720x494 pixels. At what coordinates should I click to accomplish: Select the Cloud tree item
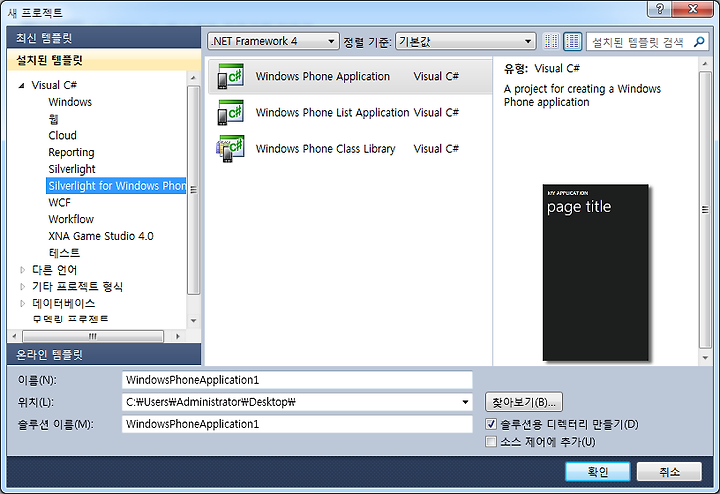pyautogui.click(x=62, y=135)
